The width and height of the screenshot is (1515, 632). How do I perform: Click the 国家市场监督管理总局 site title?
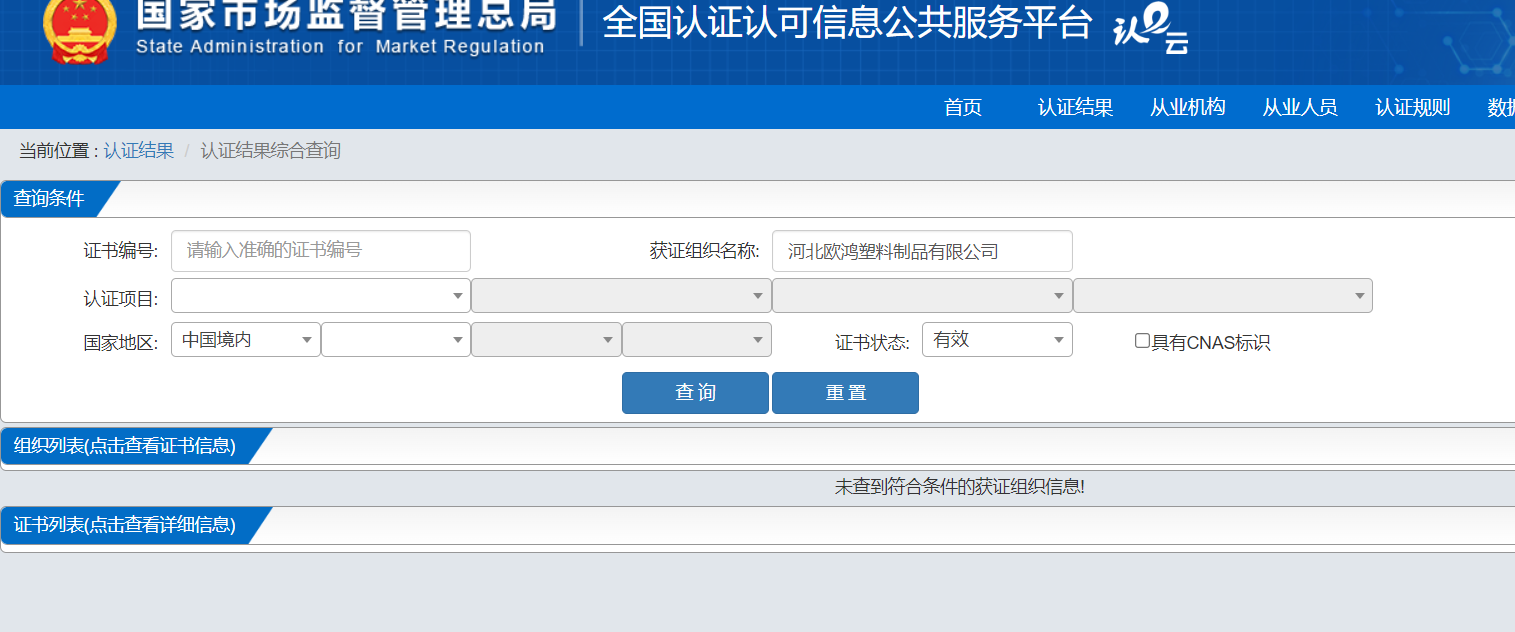[346, 16]
